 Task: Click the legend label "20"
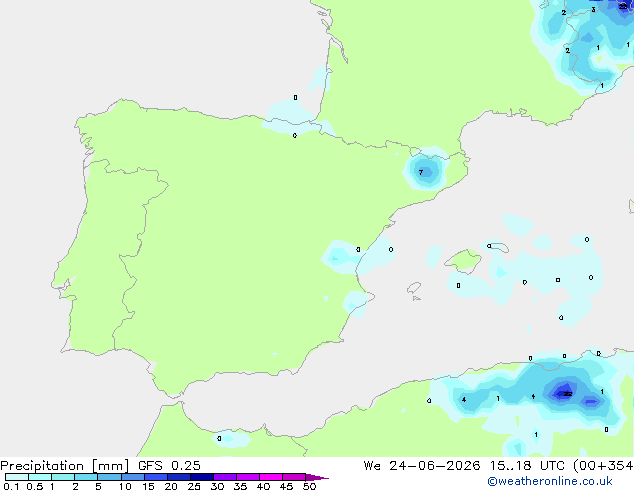tap(171, 486)
